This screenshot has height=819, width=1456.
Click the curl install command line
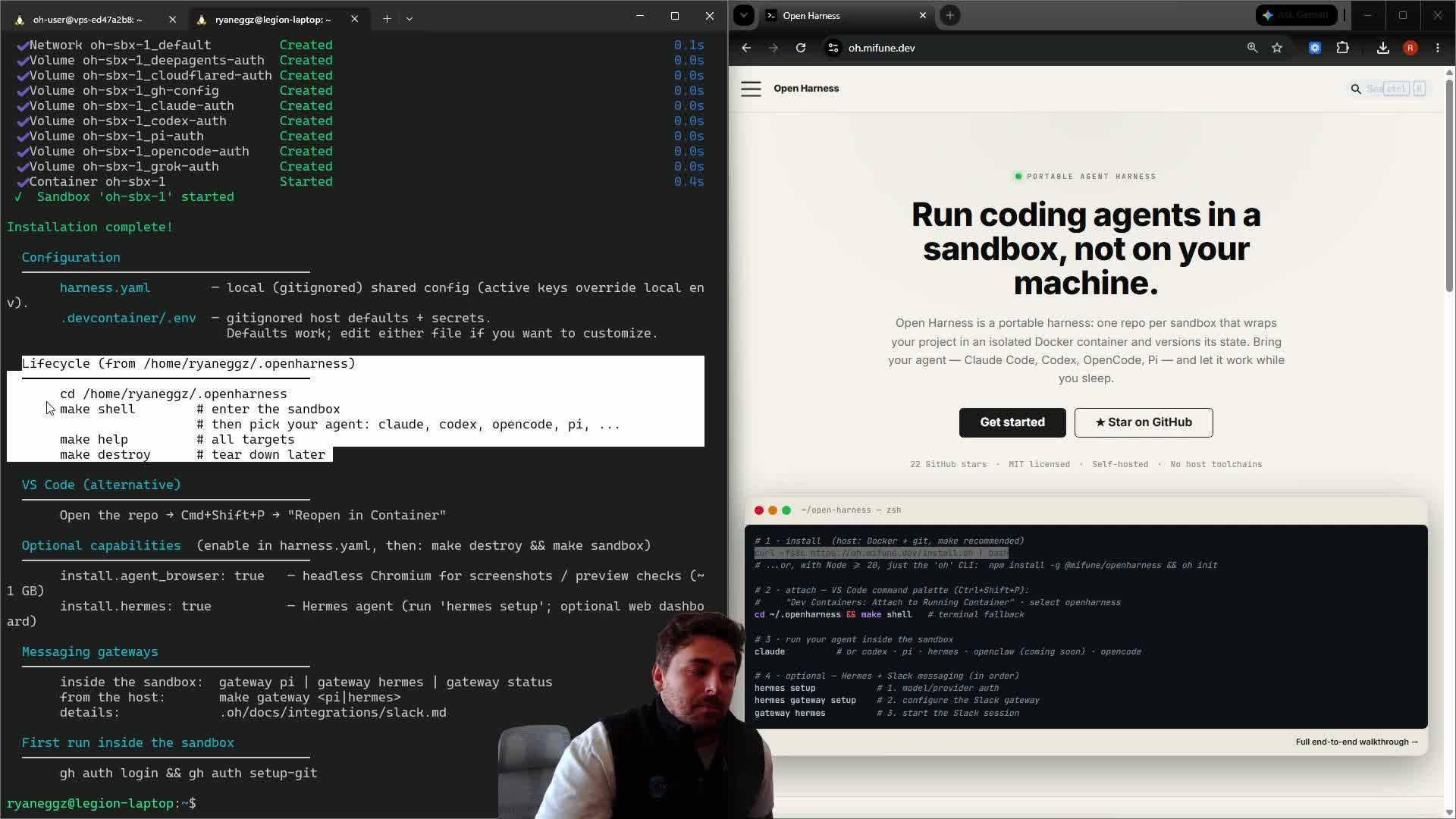[x=881, y=553]
